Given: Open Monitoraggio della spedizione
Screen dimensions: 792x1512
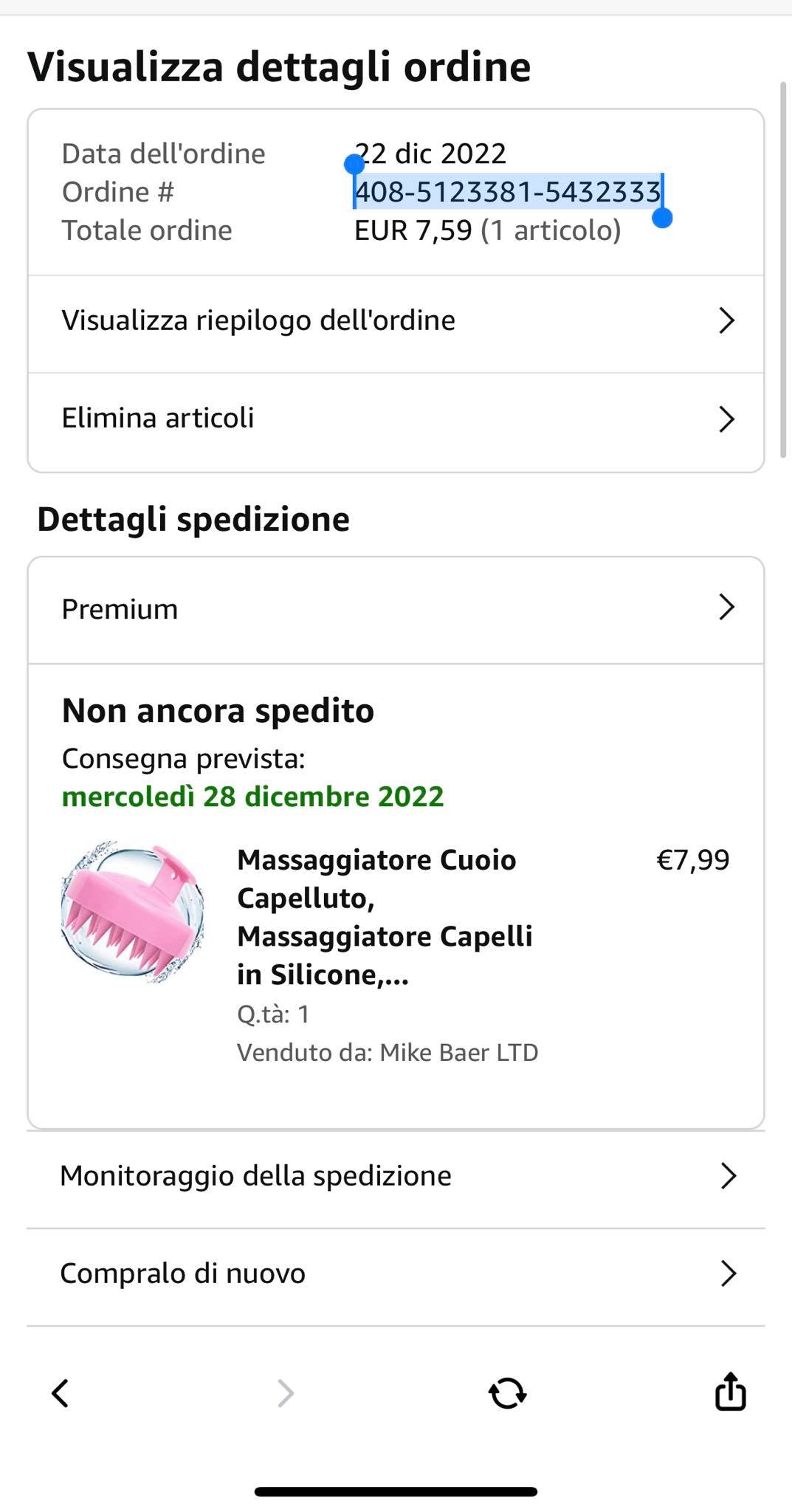Looking at the screenshot, I should click(x=255, y=1175).
